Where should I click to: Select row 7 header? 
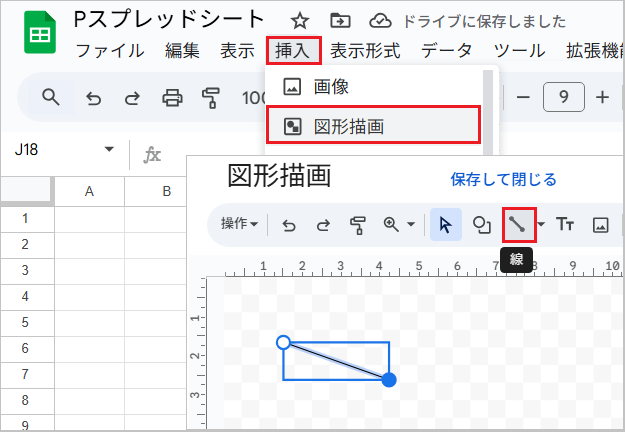coord(25,374)
